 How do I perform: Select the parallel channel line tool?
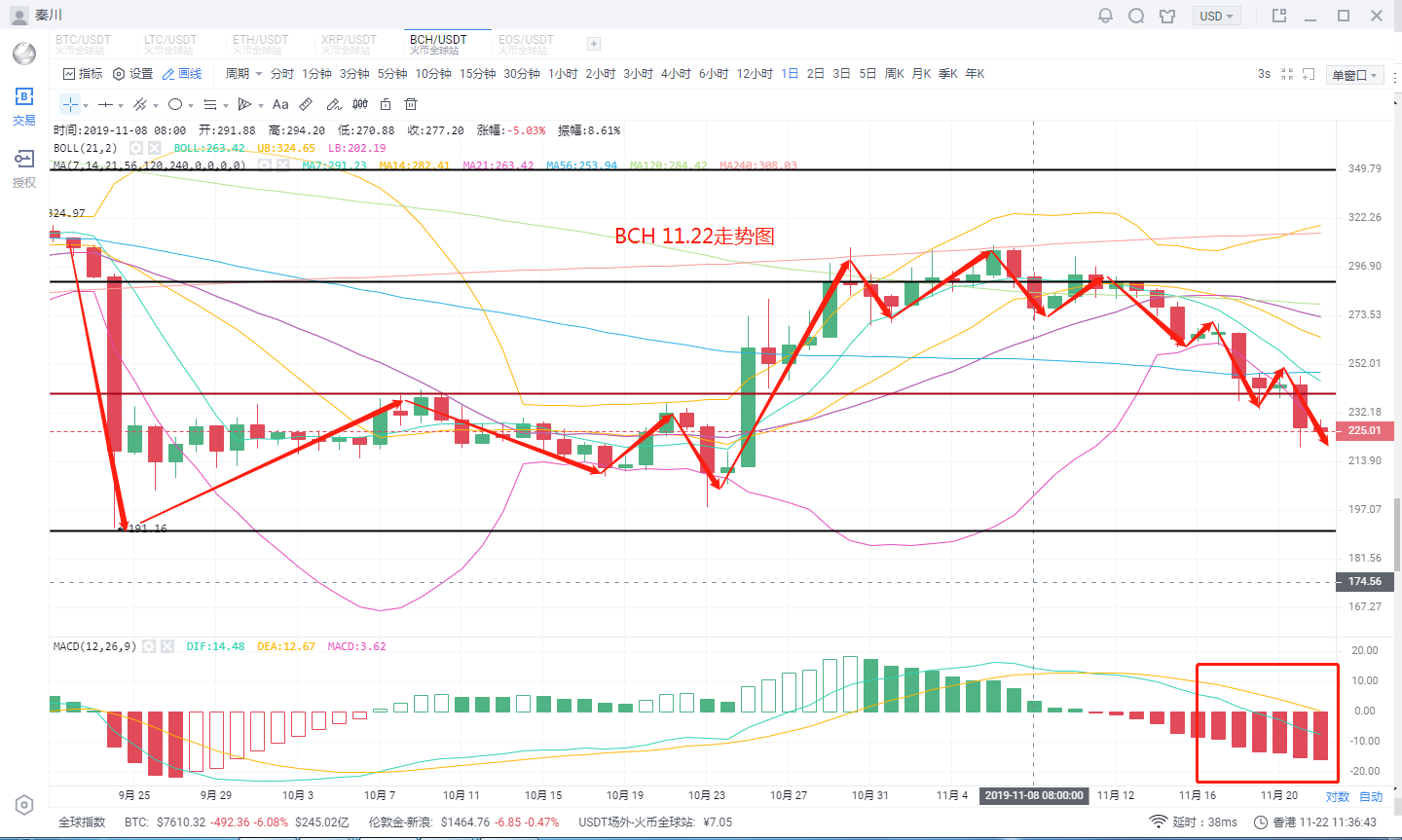[140, 104]
